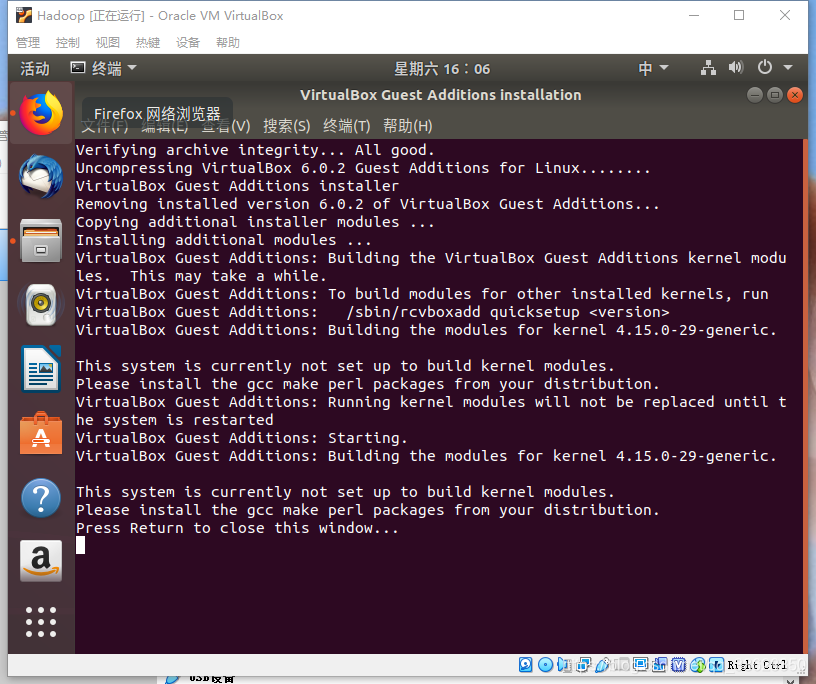Maximize the Guest Additions terminal window

[x=775, y=95]
